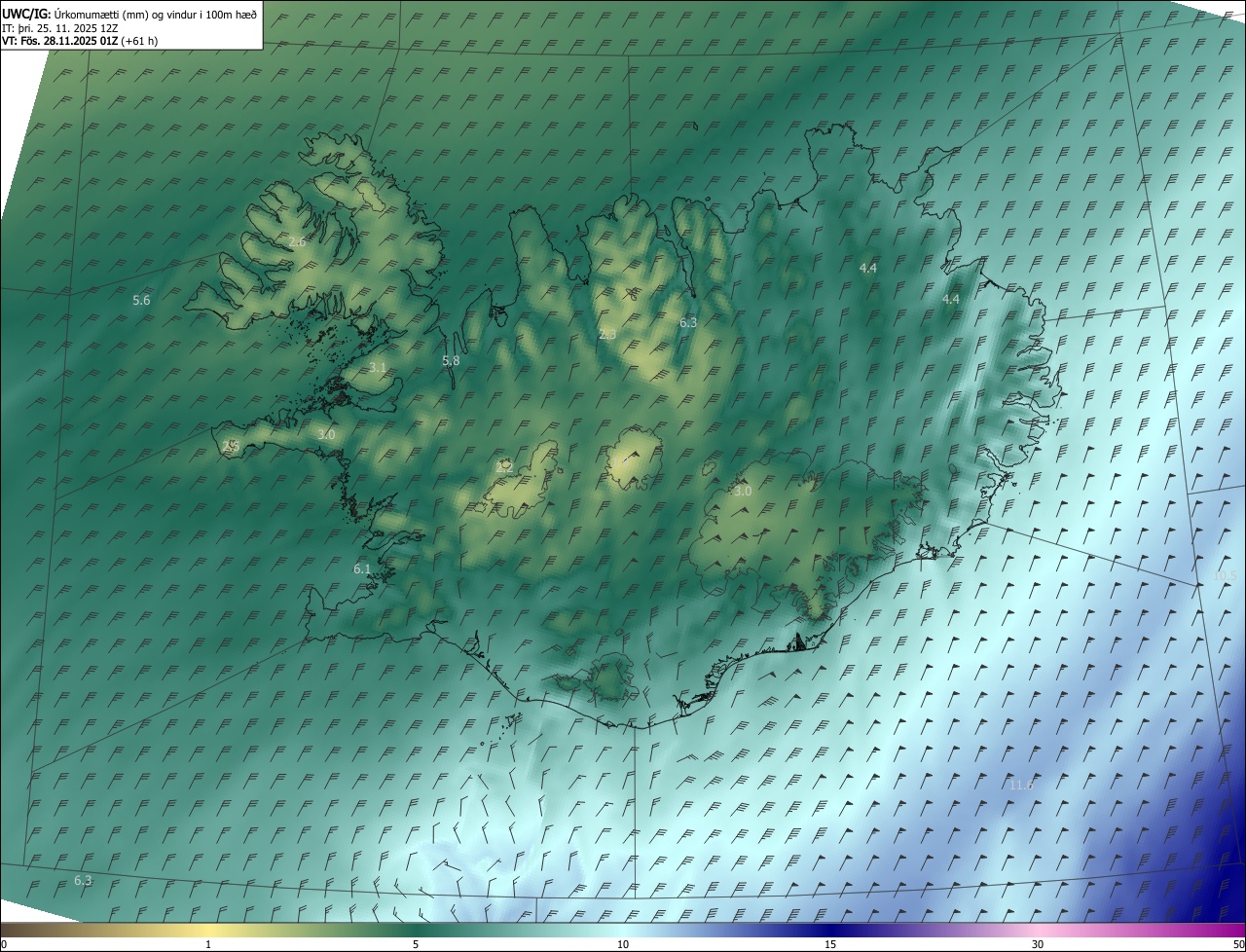Click the 11.6 value label on the map
1246x952 pixels.
coord(1021,785)
